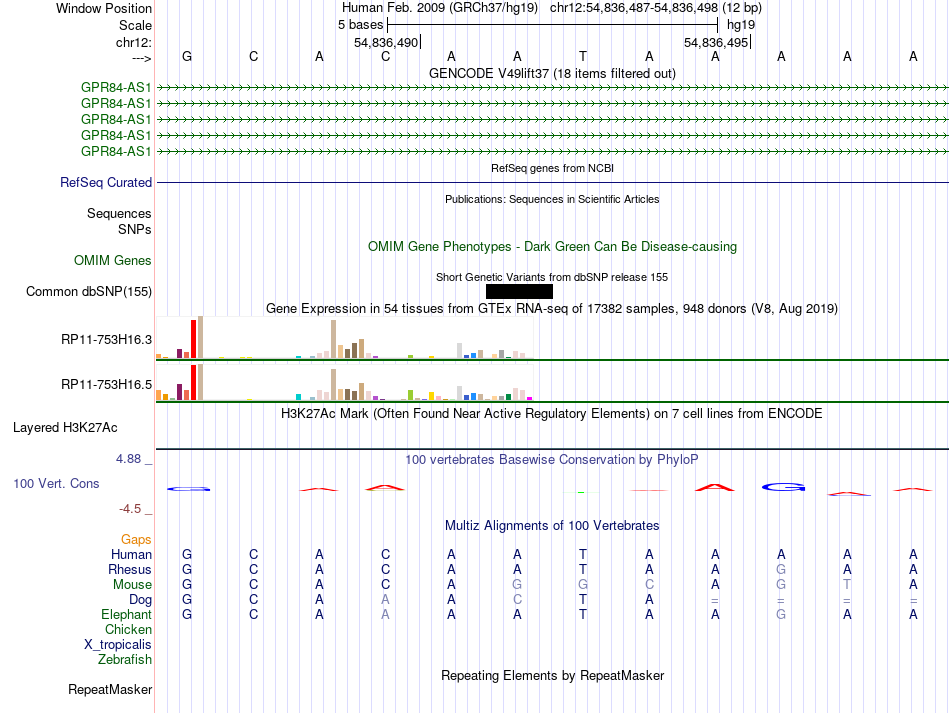This screenshot has height=713, width=950.
Task: Click the 100 Vert. Cons track label
Action: click(x=56, y=483)
